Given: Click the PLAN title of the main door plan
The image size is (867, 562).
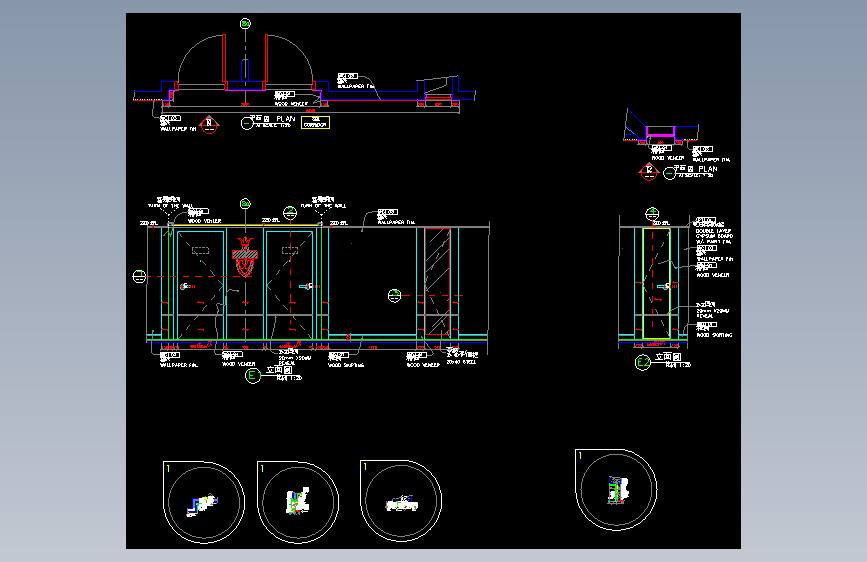Looking at the screenshot, I should 286,119.
